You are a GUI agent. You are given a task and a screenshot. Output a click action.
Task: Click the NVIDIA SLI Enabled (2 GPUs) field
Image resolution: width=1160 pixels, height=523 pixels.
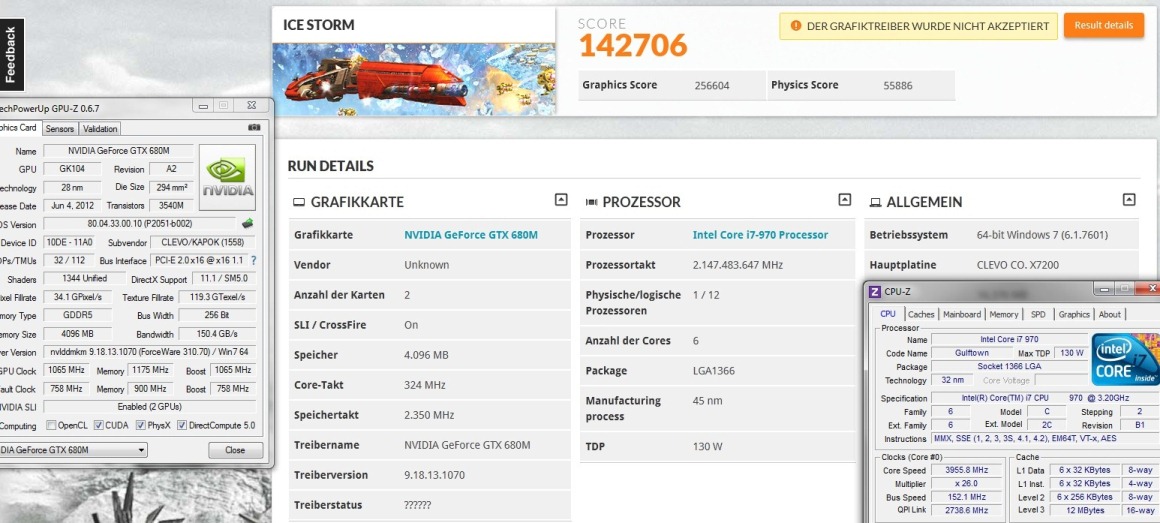click(x=149, y=407)
